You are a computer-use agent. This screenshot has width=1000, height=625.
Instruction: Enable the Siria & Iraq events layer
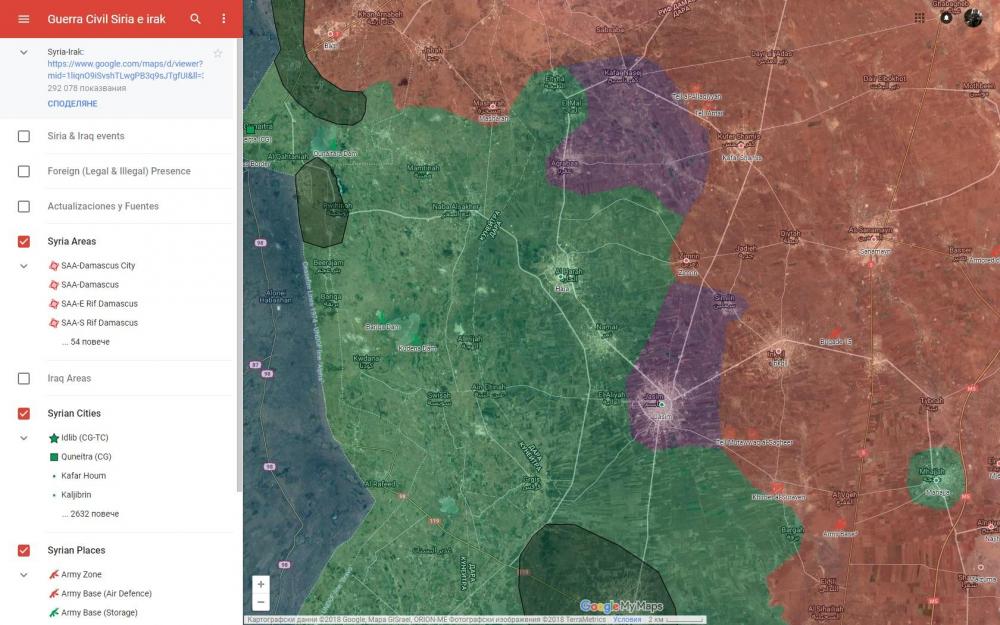[24, 136]
